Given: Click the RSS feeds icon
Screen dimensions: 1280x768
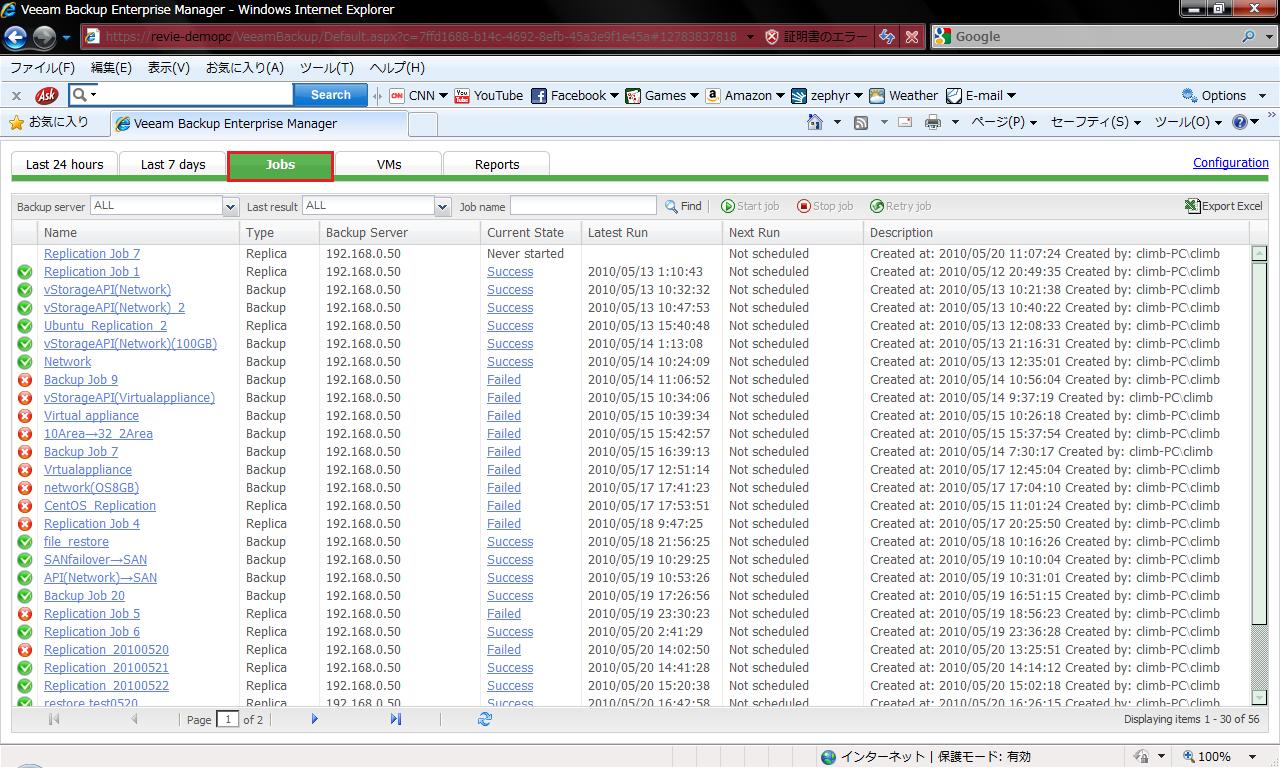Looking at the screenshot, I should (x=861, y=122).
